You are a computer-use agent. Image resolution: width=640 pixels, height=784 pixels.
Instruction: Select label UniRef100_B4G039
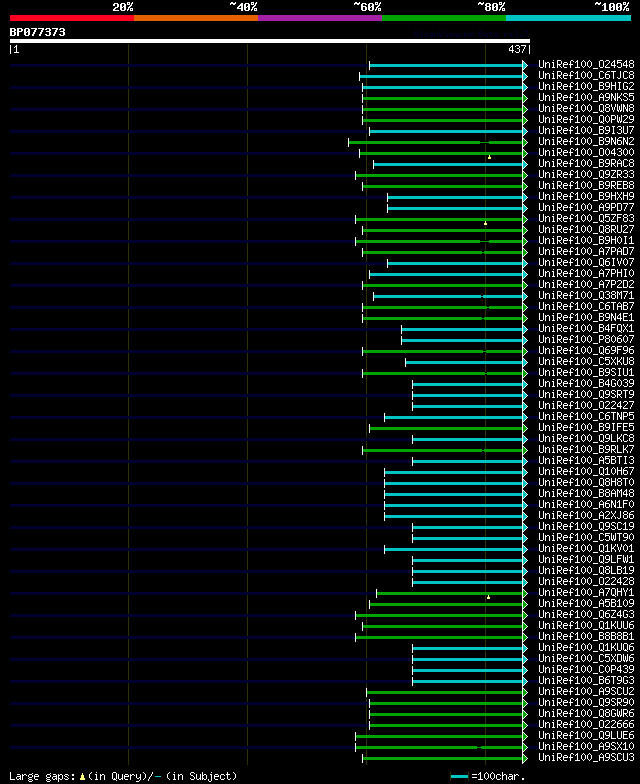click(x=586, y=384)
